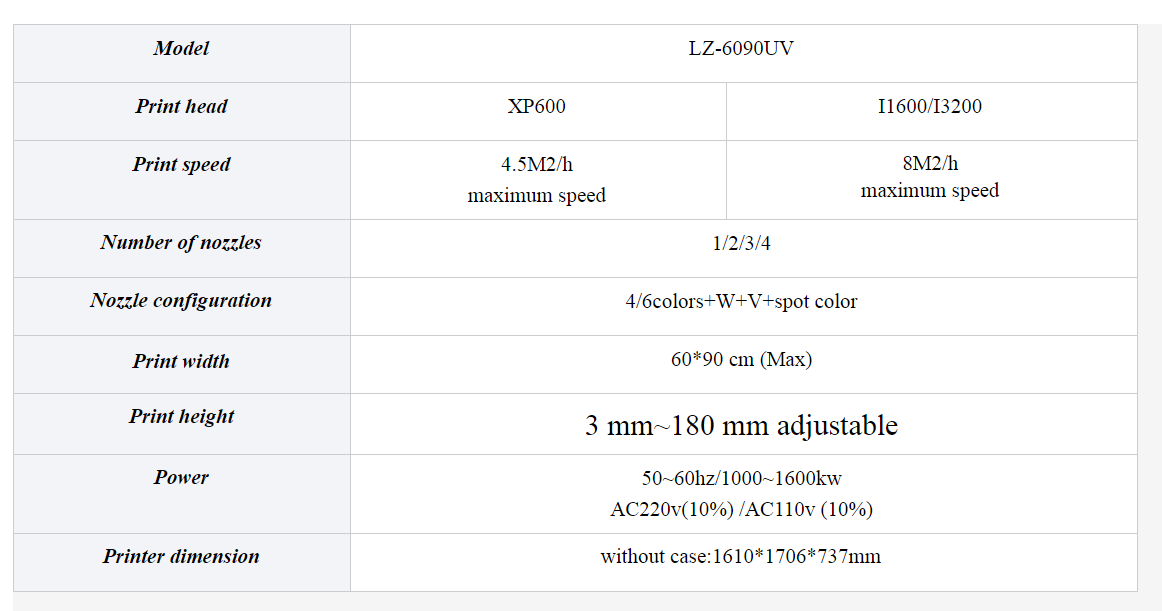This screenshot has width=1162, height=611.
Task: Click the Print height row label
Action: pyautogui.click(x=181, y=417)
